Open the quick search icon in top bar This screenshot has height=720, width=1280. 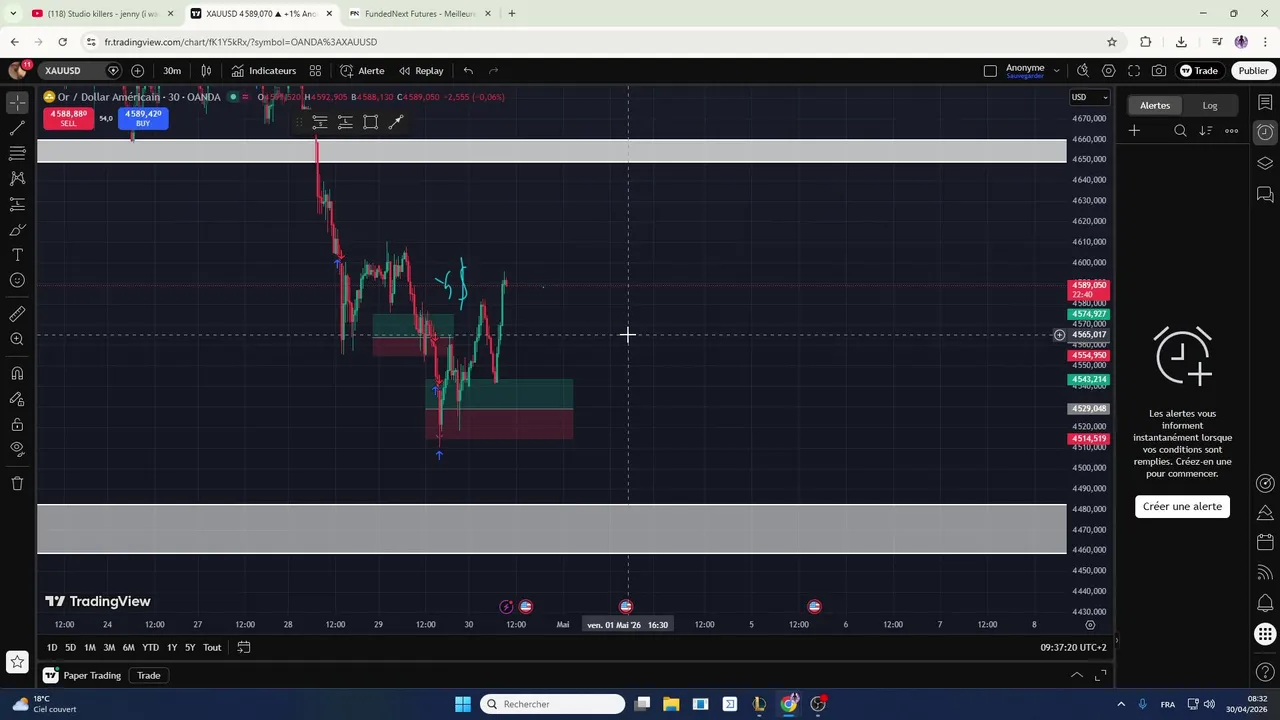pyautogui.click(x=1083, y=71)
